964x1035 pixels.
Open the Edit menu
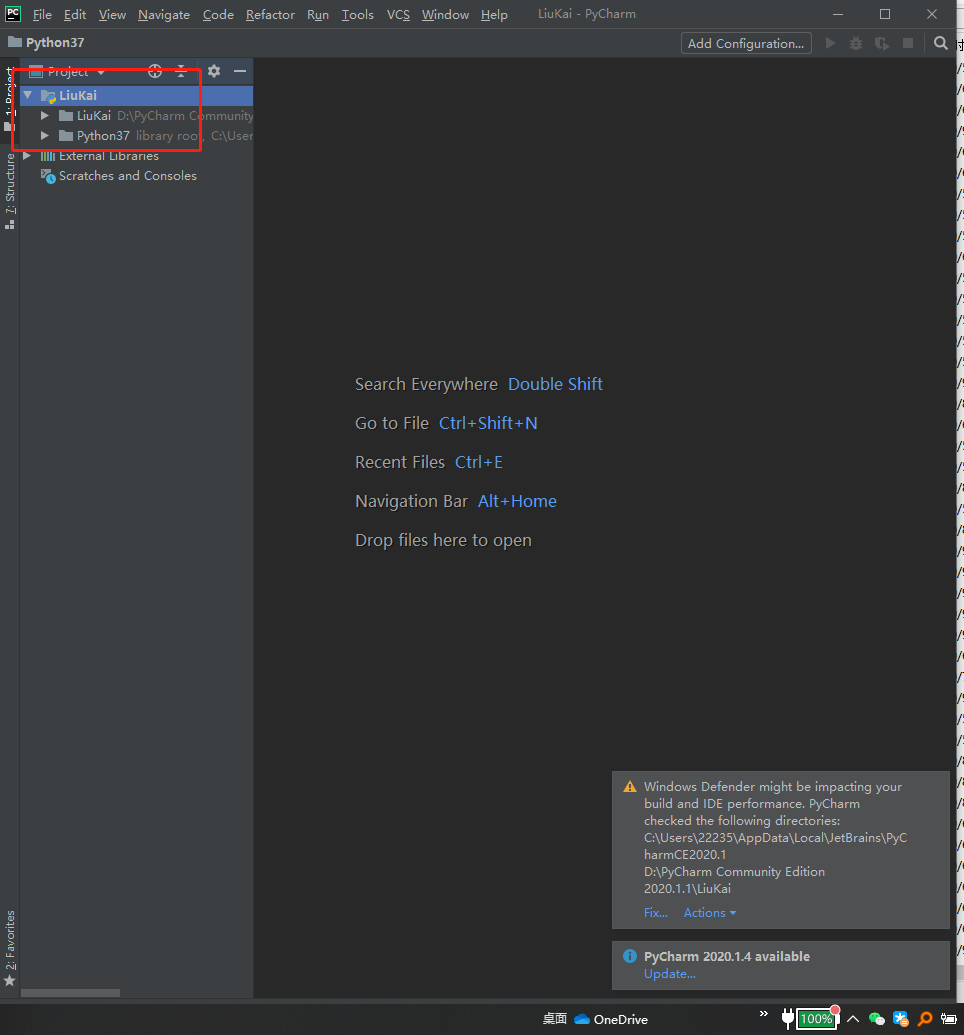pos(75,15)
